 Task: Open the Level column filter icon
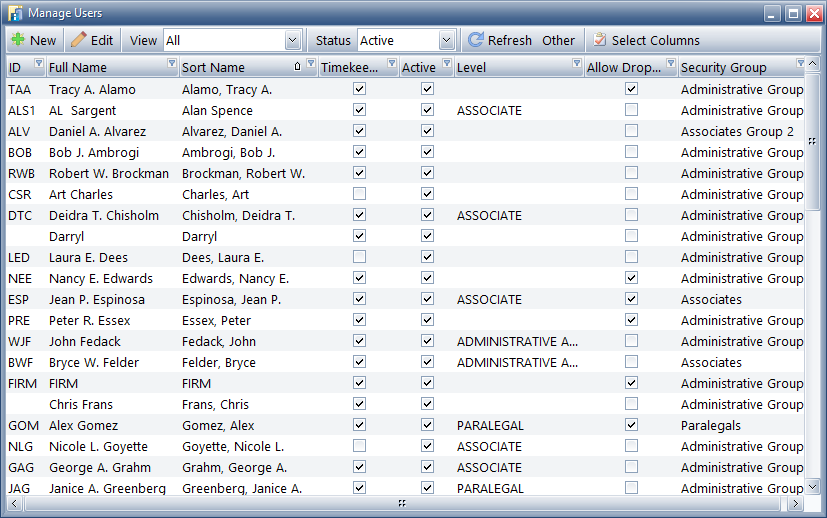coord(576,63)
